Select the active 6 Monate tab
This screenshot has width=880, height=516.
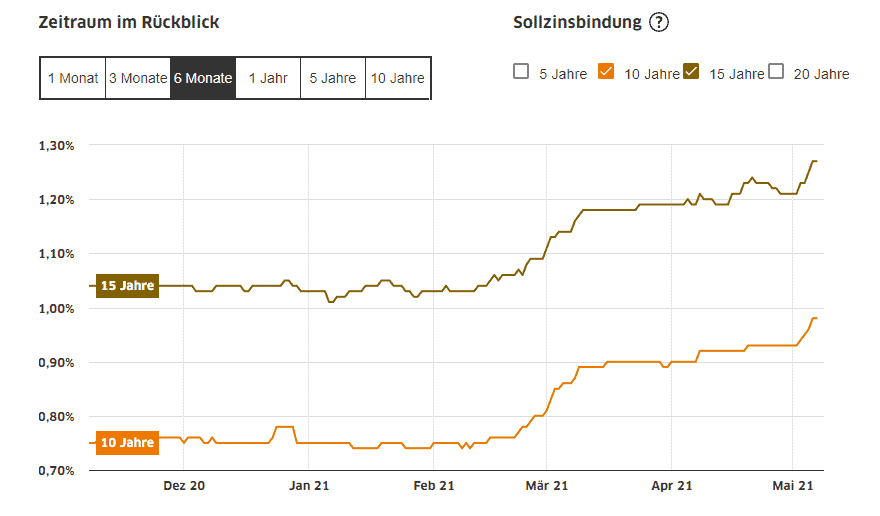[203, 78]
